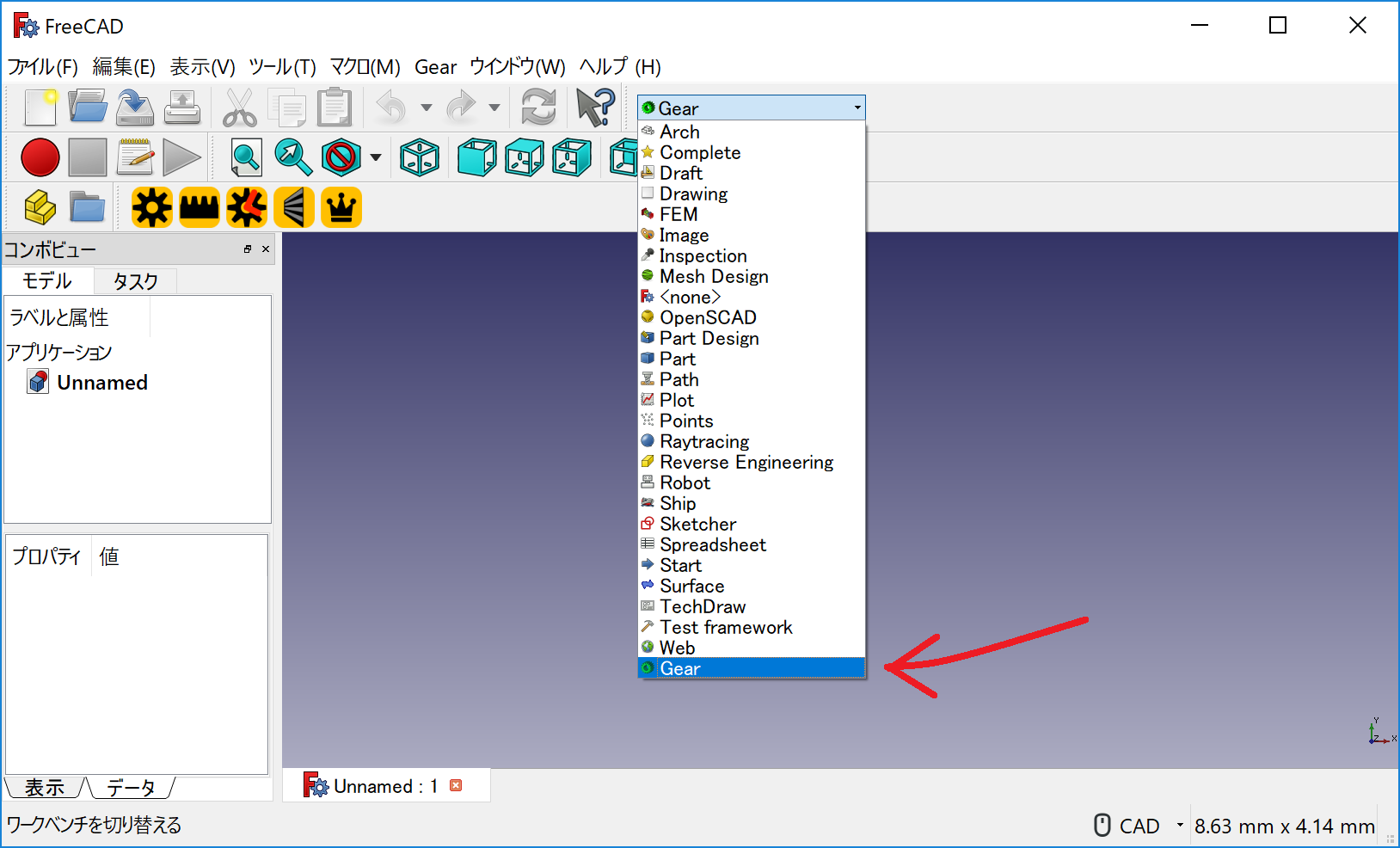Close the コンボビュー panel

pyautogui.click(x=266, y=249)
